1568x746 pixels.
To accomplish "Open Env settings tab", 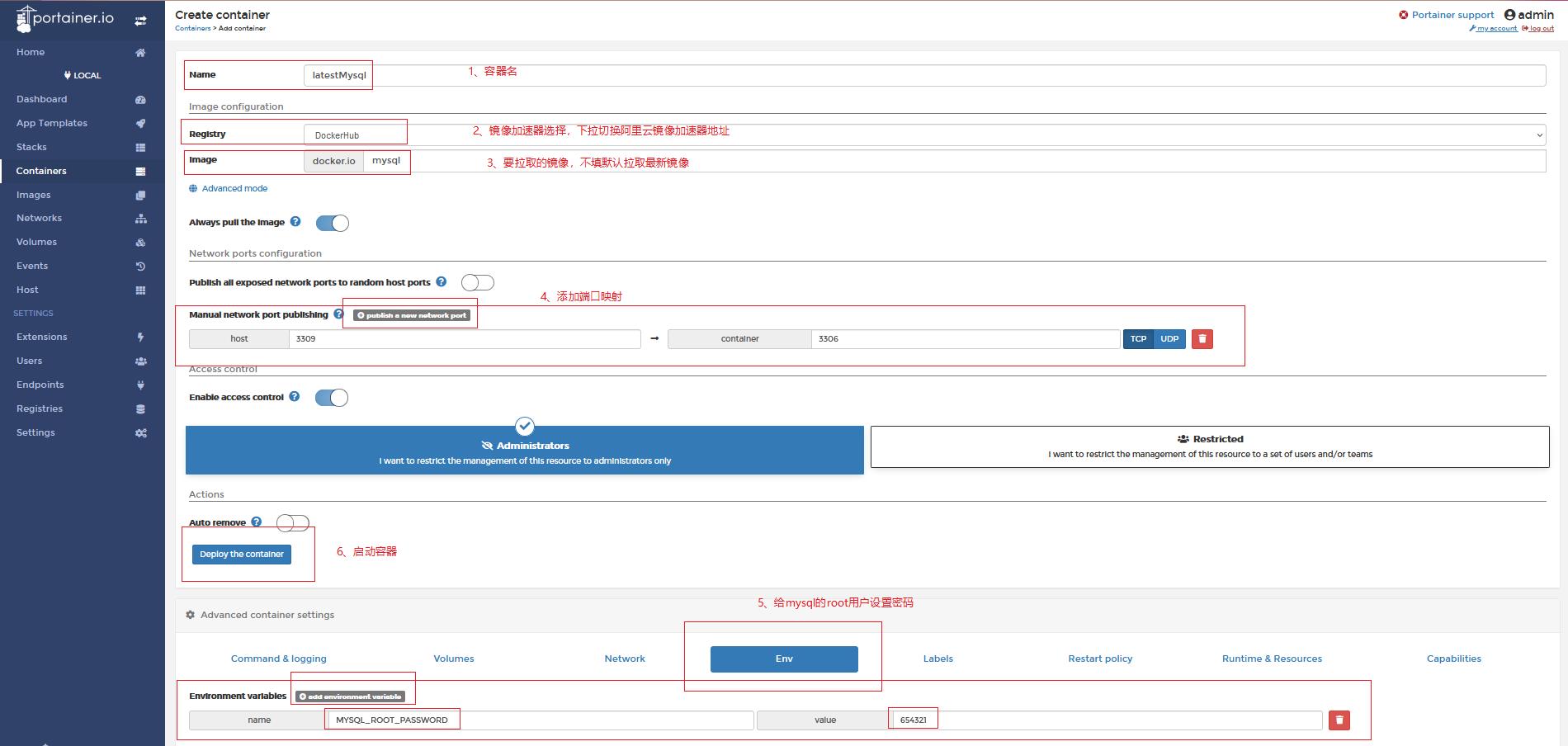I will [784, 659].
